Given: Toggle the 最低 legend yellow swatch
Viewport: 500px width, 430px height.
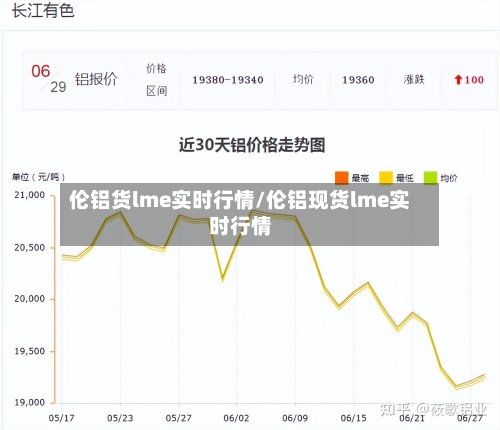Looking at the screenshot, I should (x=386, y=178).
